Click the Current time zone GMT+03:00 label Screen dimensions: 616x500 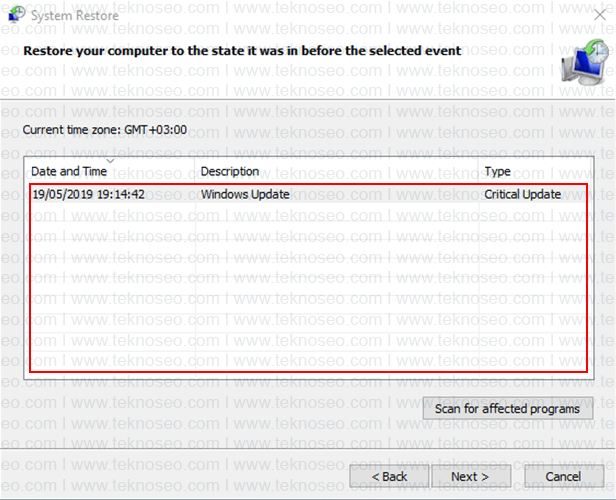(x=104, y=130)
